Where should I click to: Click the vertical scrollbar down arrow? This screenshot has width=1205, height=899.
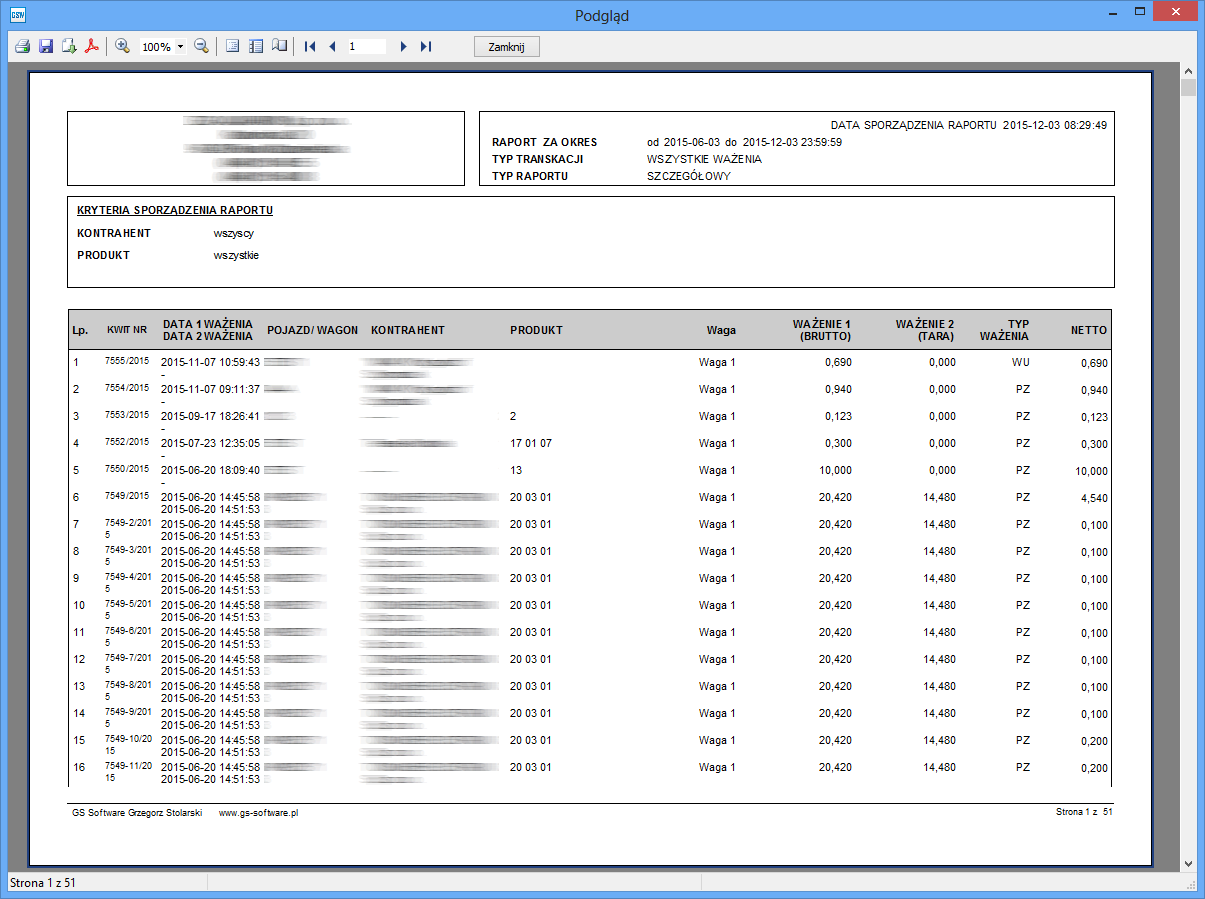[x=1188, y=863]
